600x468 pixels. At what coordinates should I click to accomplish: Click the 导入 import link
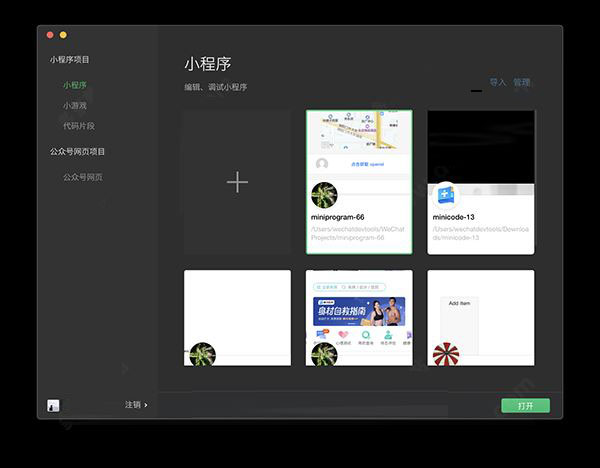pos(498,82)
